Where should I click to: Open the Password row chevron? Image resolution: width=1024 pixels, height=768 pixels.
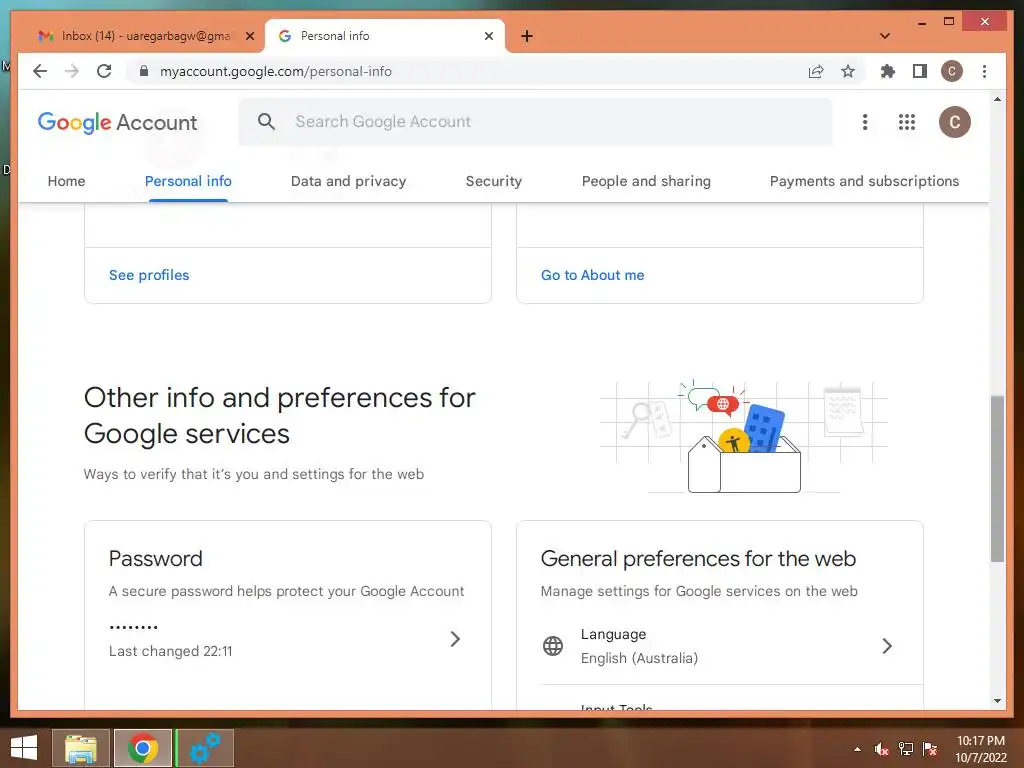tap(455, 639)
